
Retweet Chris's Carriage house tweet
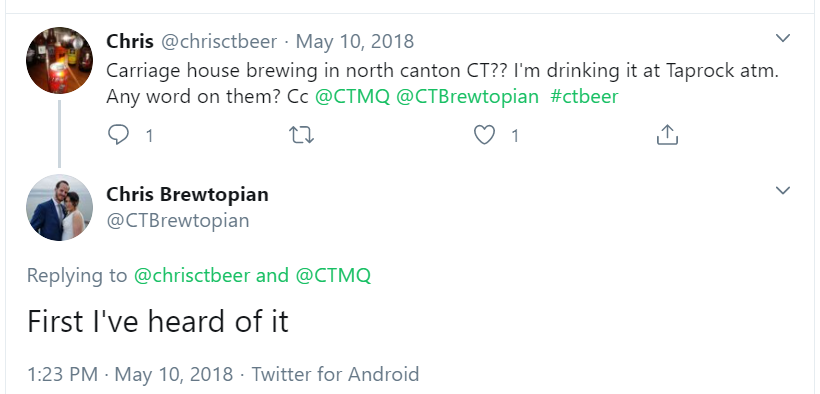tap(301, 136)
